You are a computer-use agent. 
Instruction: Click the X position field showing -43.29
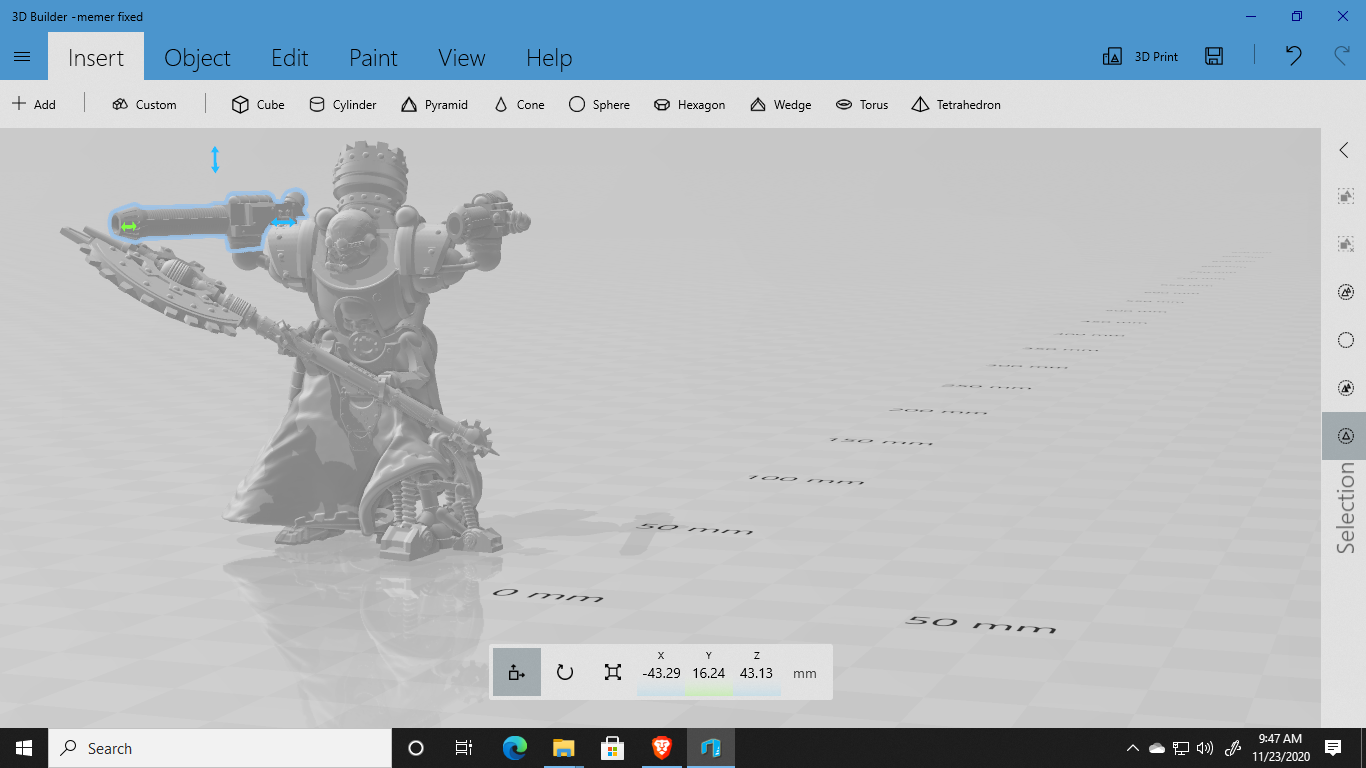(661, 673)
